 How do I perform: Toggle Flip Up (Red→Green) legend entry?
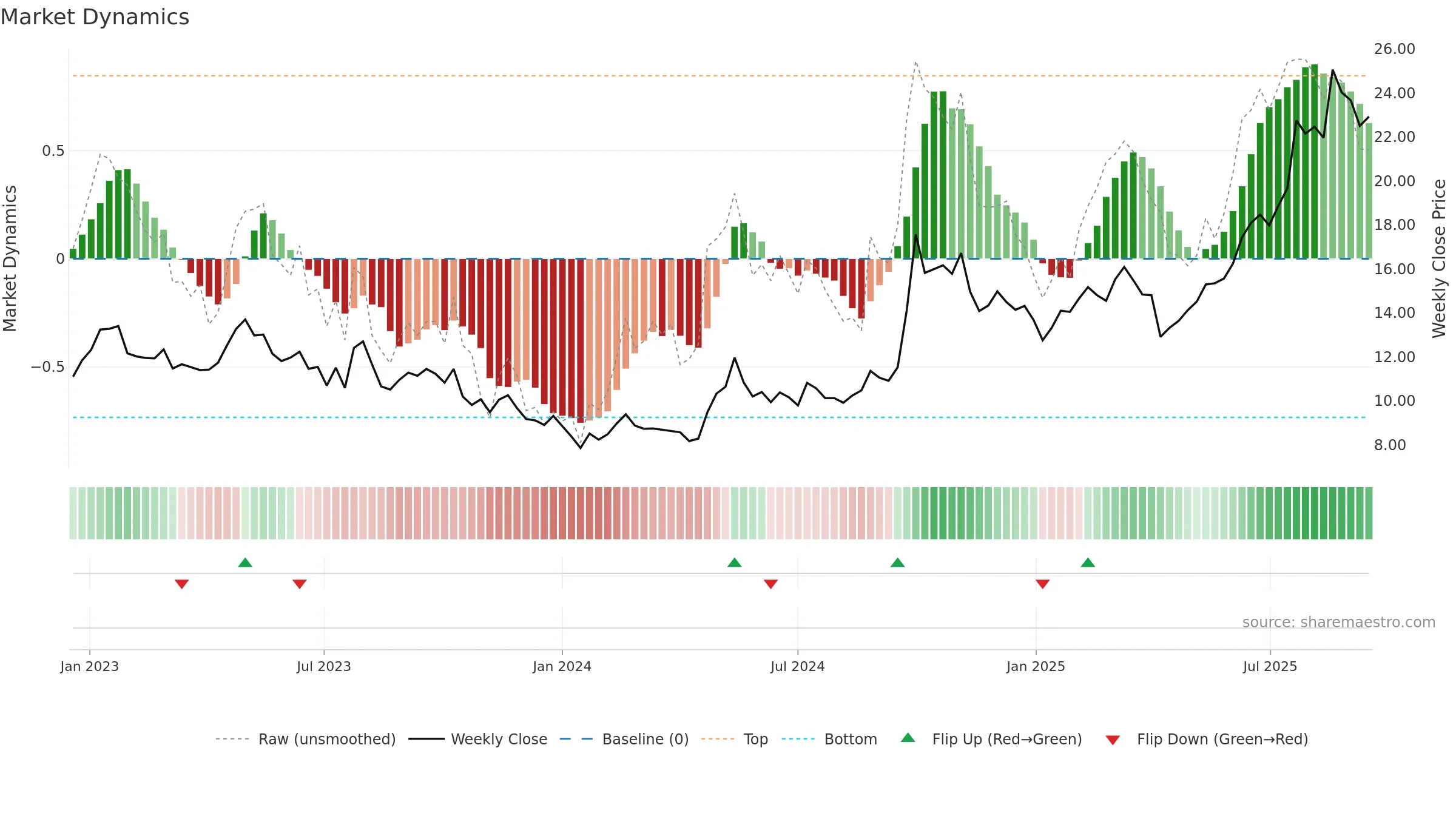point(991,739)
